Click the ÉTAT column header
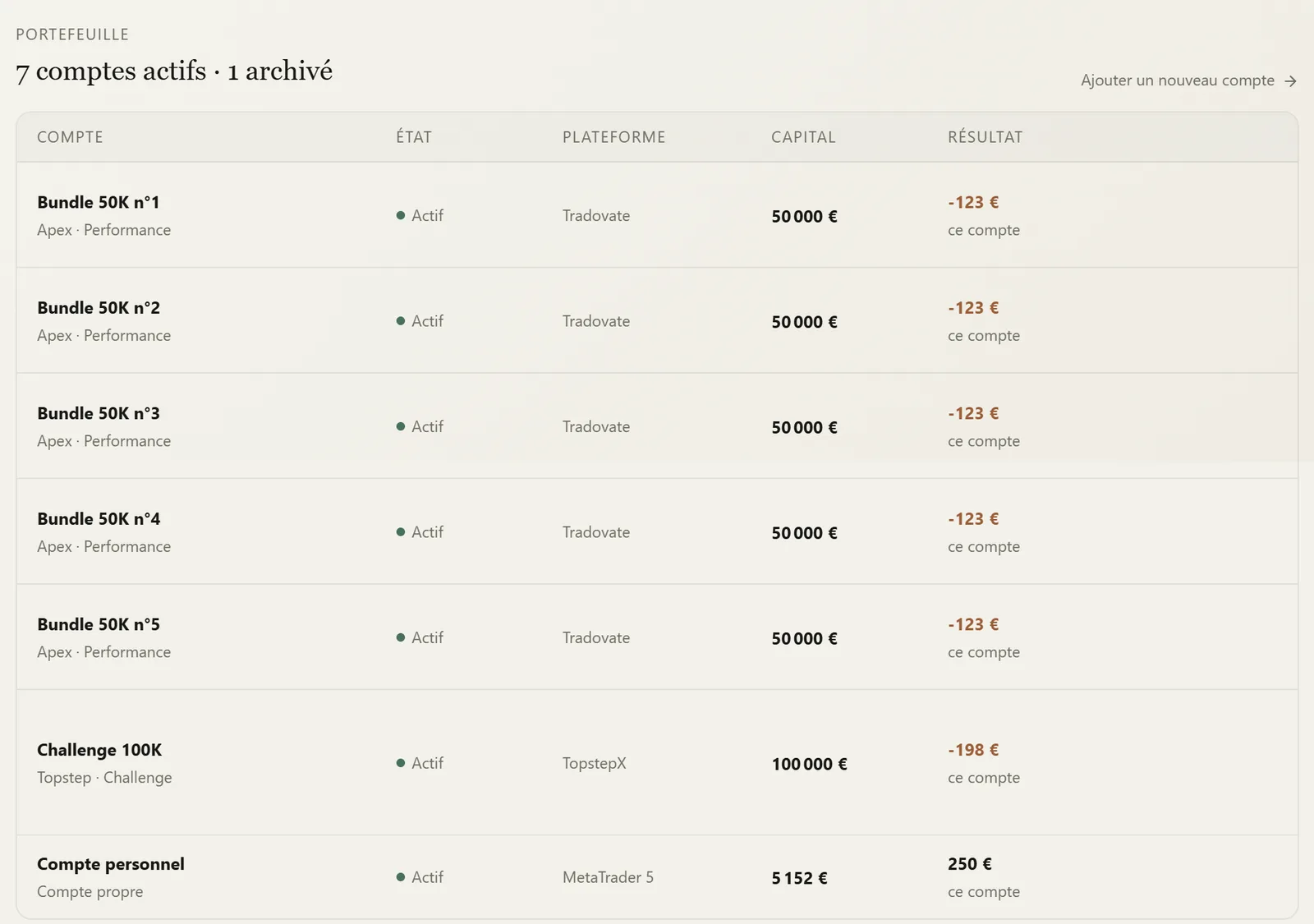 (x=414, y=137)
